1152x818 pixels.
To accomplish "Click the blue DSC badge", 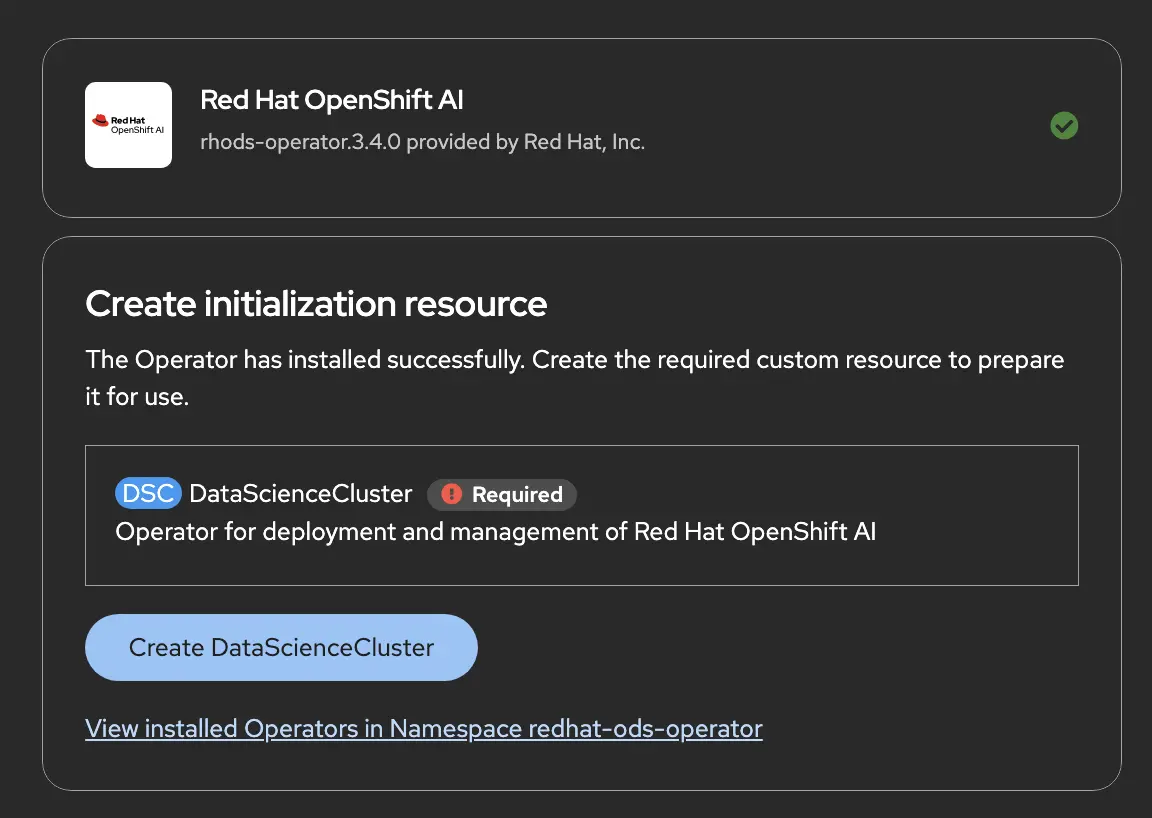I will [148, 493].
